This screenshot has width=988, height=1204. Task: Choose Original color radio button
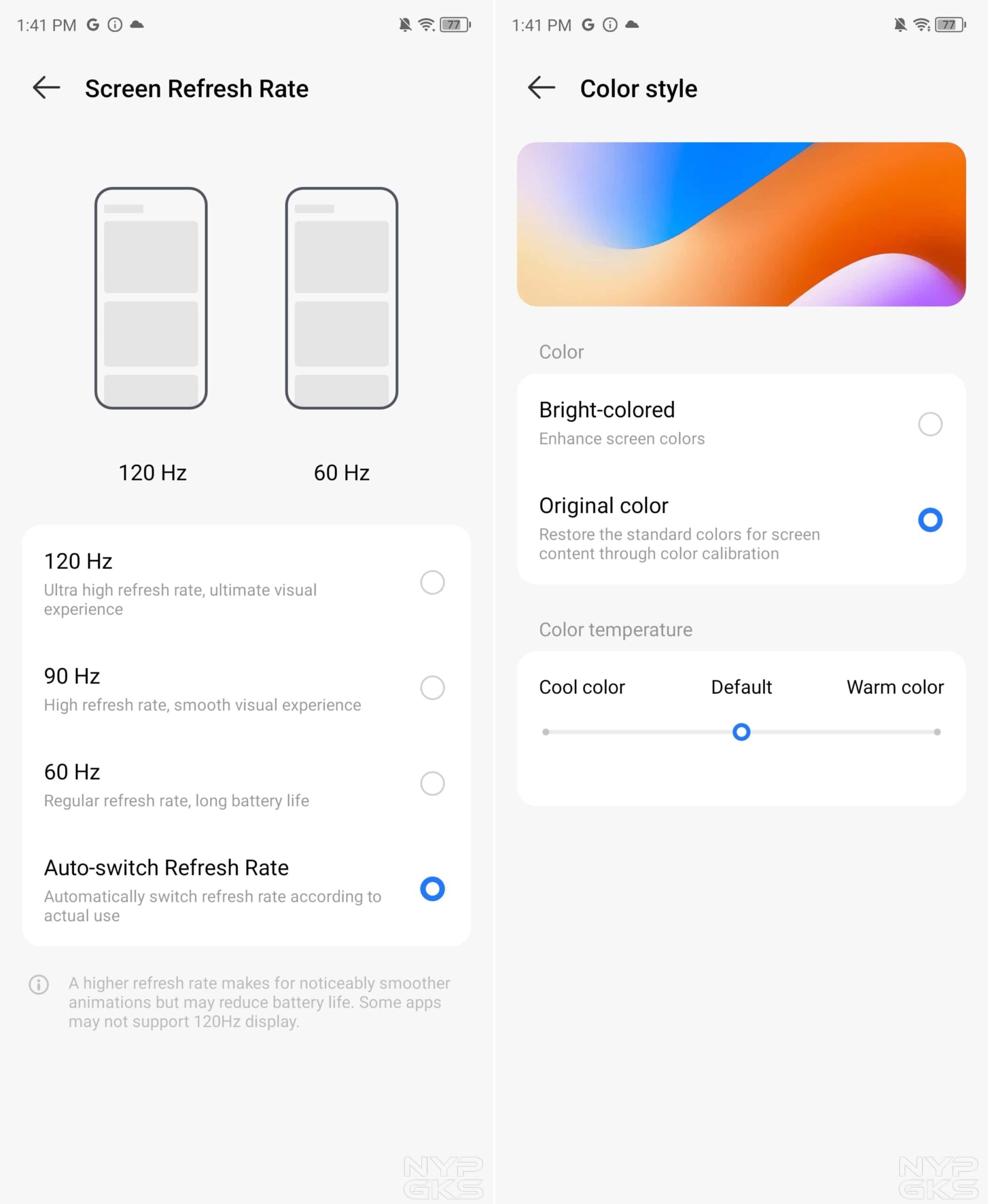coord(930,520)
